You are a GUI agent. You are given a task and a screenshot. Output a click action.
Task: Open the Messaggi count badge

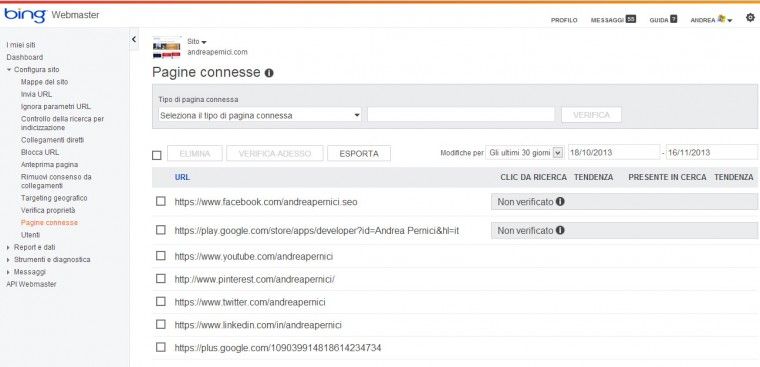click(x=631, y=19)
